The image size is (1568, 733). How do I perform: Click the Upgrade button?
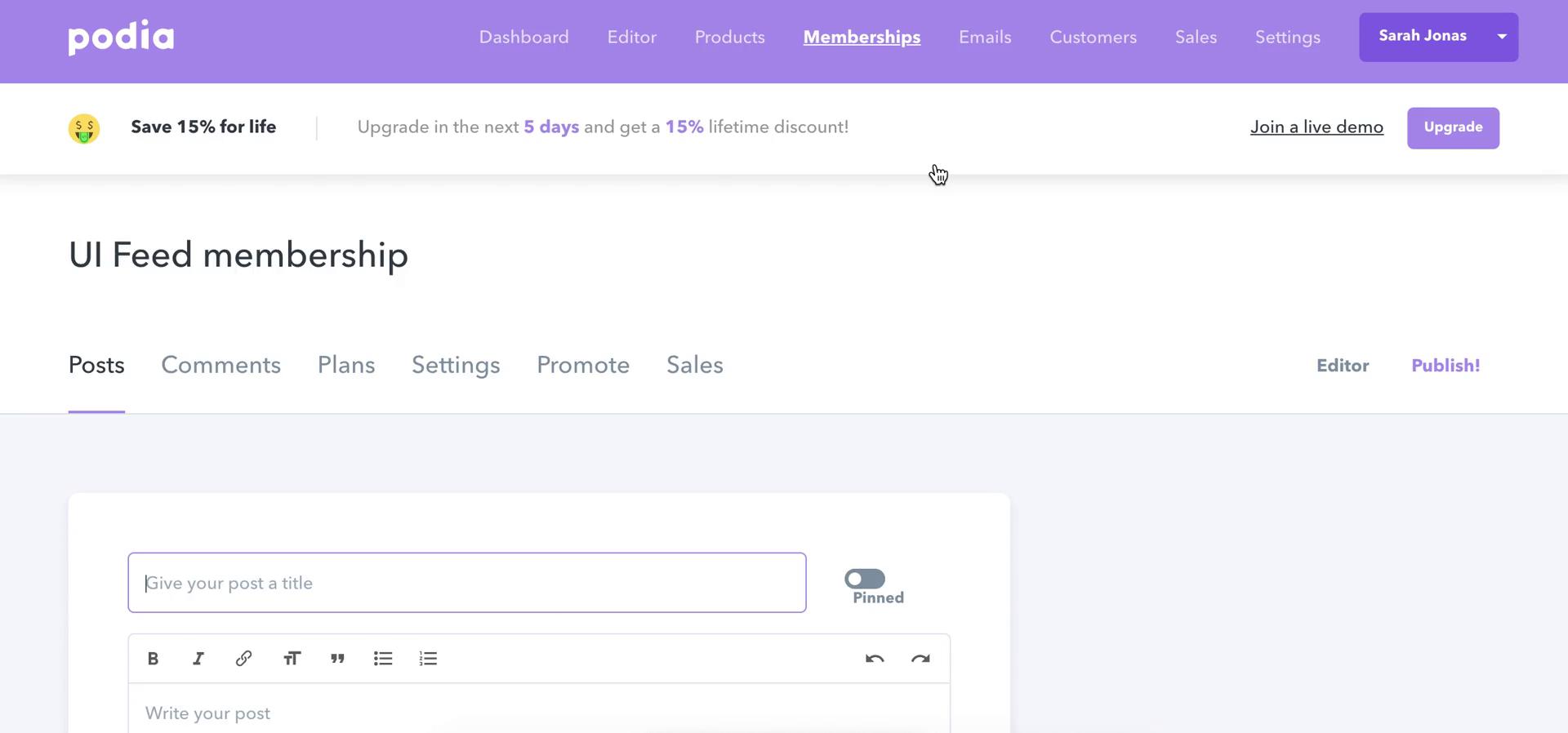pos(1453,128)
